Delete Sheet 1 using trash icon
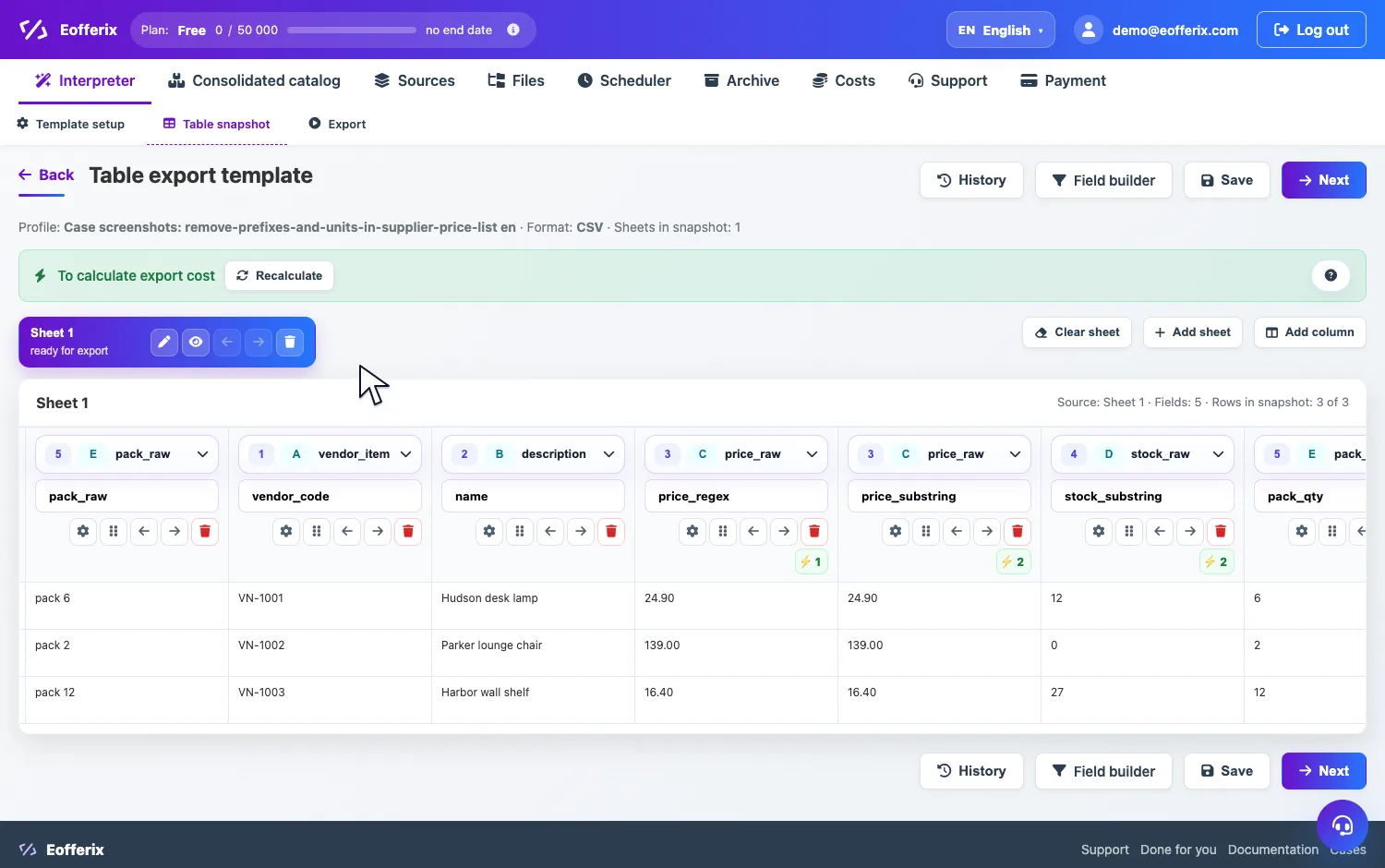The image size is (1385, 868). [x=290, y=342]
